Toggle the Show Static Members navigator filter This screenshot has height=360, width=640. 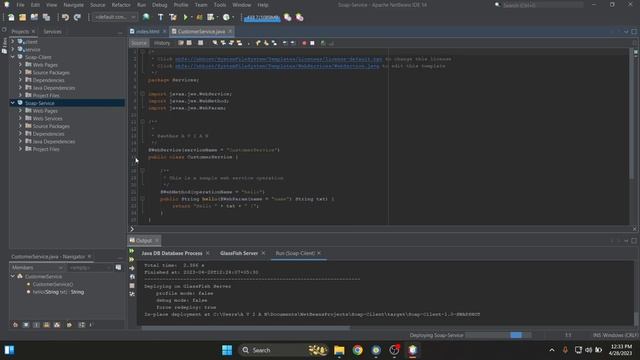(x=36, y=325)
